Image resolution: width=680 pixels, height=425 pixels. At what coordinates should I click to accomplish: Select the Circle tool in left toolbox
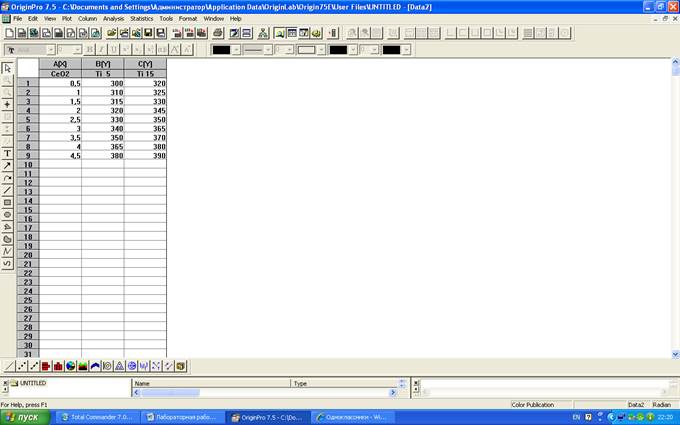pyautogui.click(x=7, y=215)
